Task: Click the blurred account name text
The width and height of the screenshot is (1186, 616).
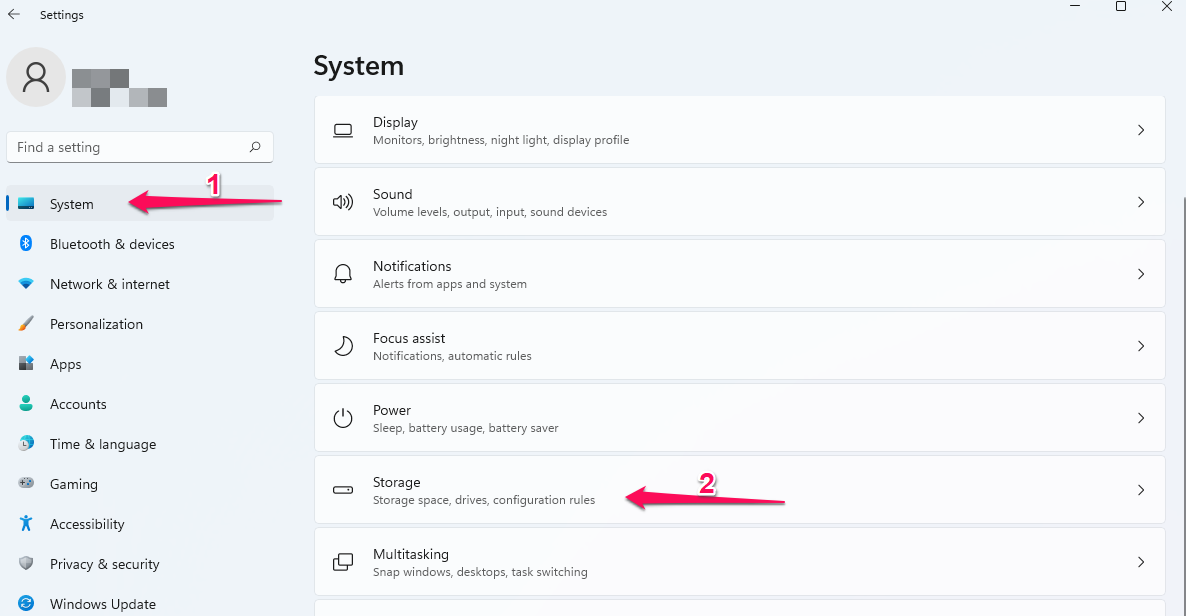Action: (x=120, y=88)
